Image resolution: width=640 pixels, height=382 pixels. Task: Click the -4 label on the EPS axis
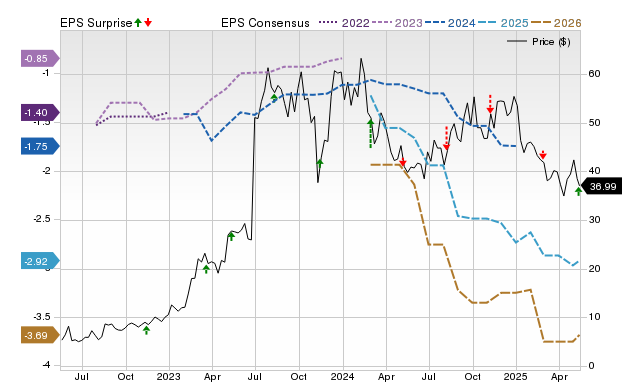tap(45, 365)
